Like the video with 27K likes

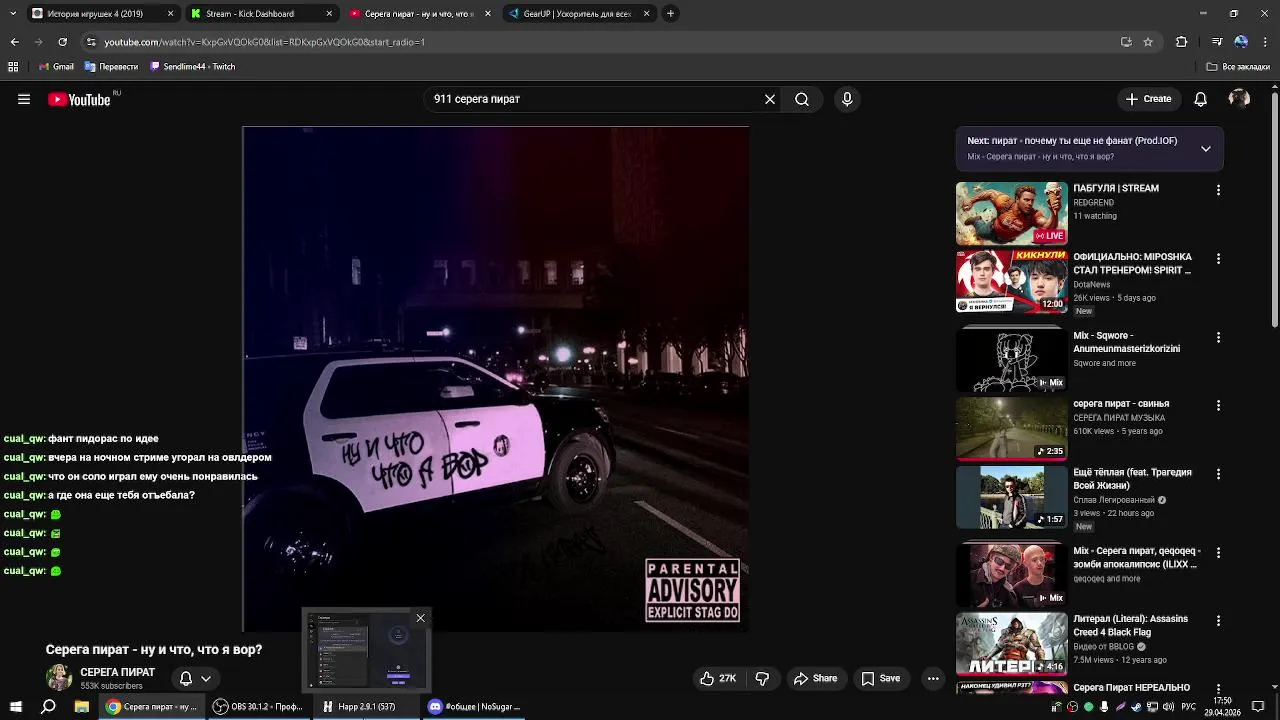click(718, 678)
